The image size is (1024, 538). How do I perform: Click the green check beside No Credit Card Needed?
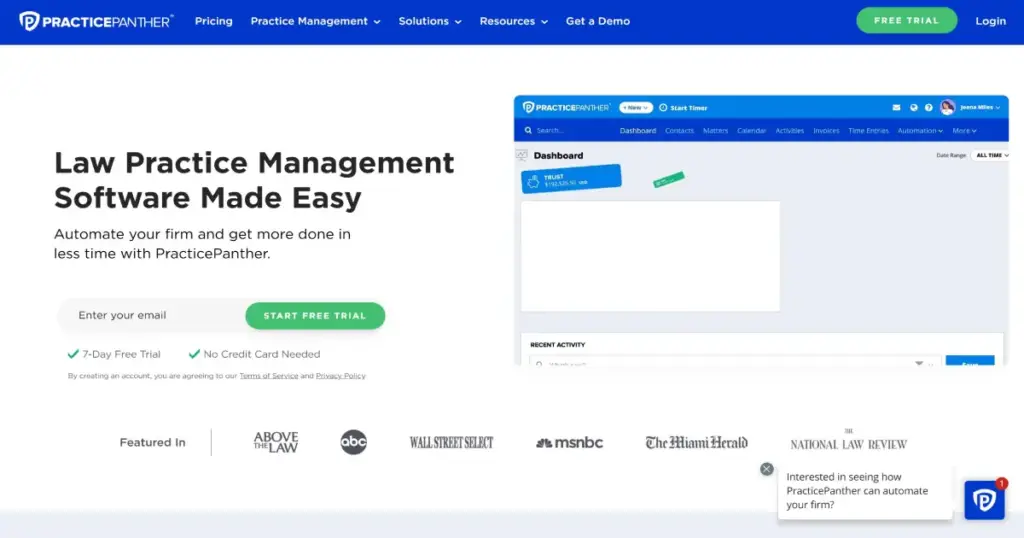pyautogui.click(x=194, y=354)
